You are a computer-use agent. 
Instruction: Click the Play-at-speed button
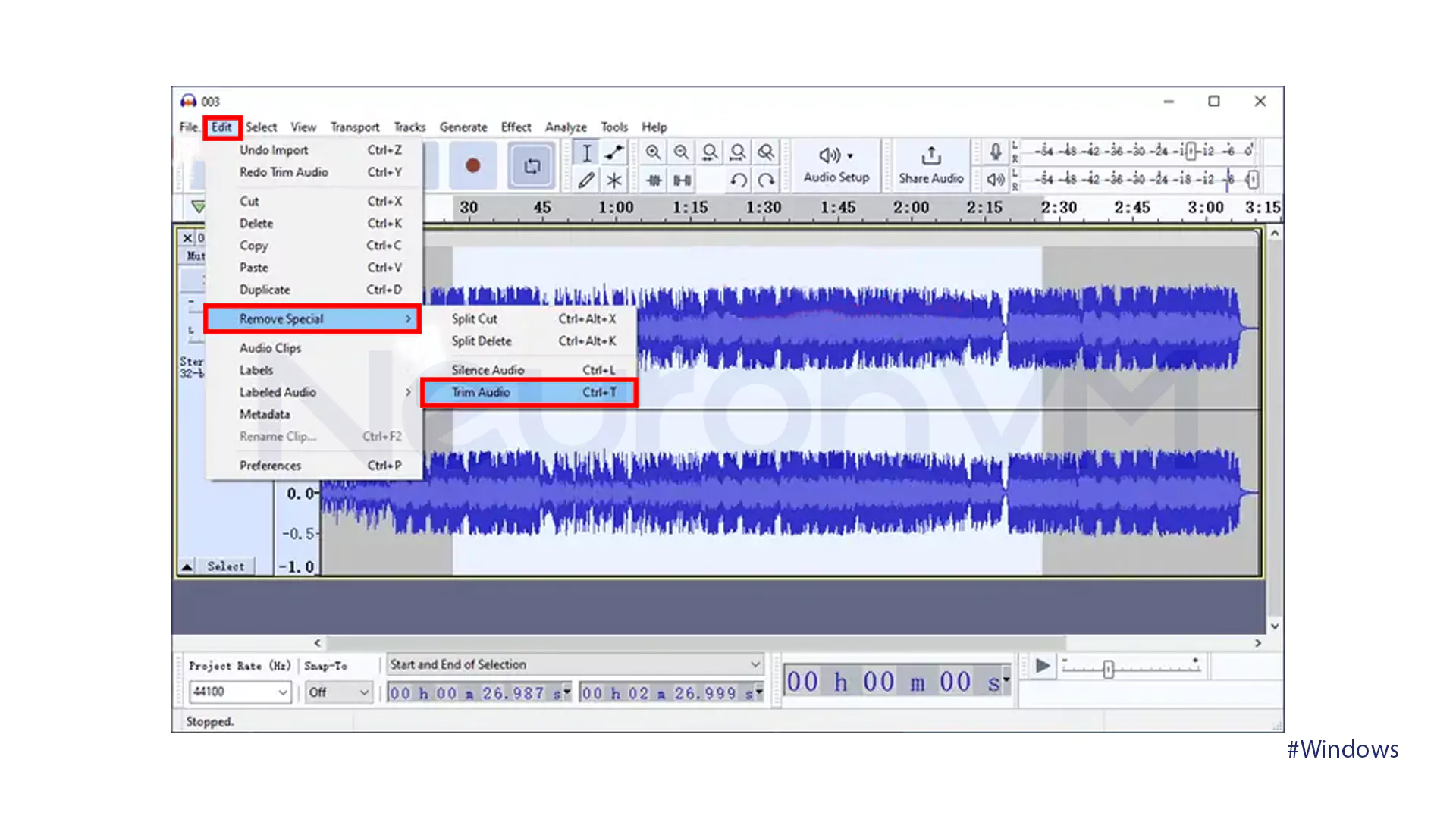[1042, 666]
